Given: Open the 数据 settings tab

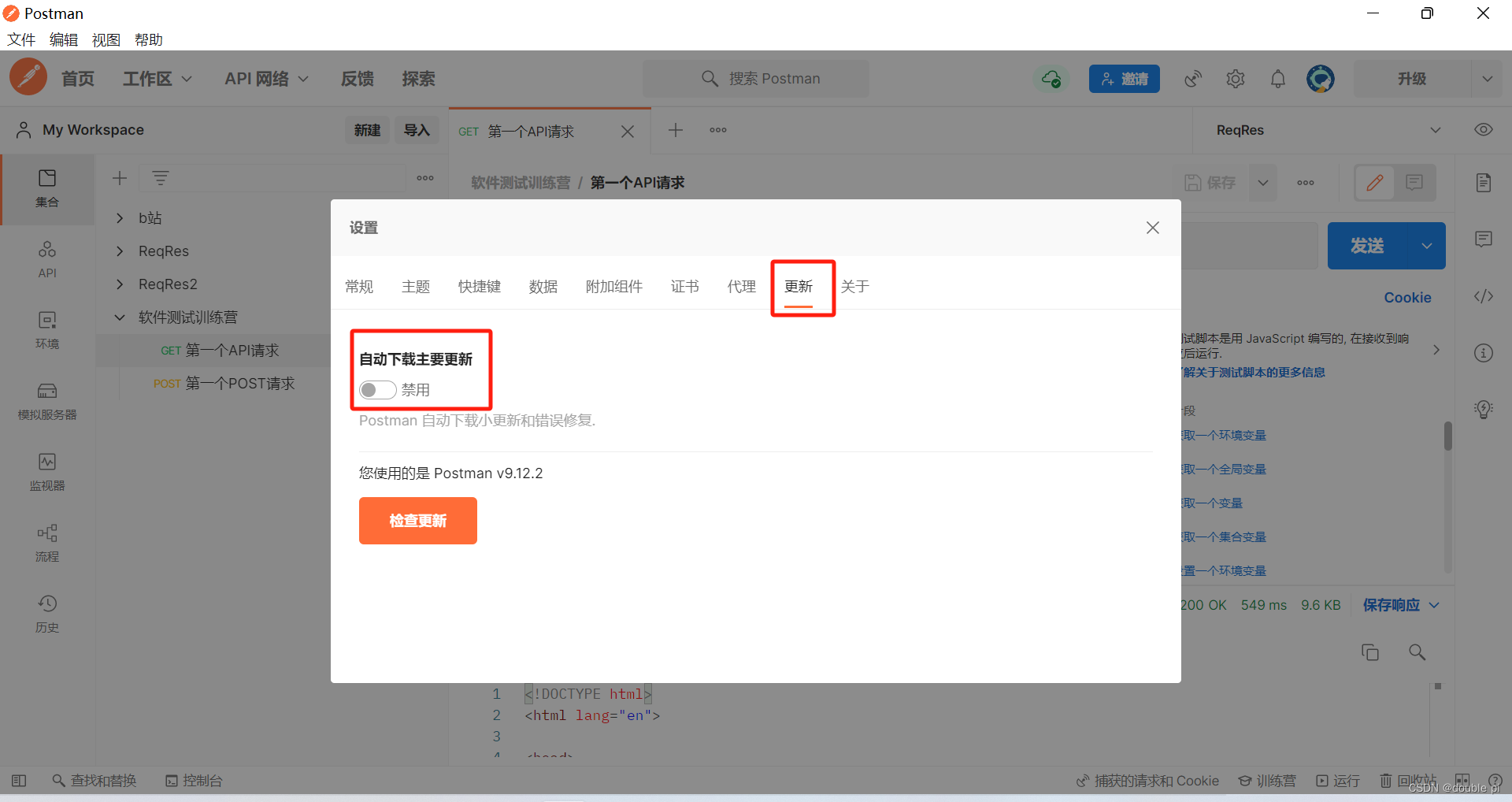Looking at the screenshot, I should [543, 287].
